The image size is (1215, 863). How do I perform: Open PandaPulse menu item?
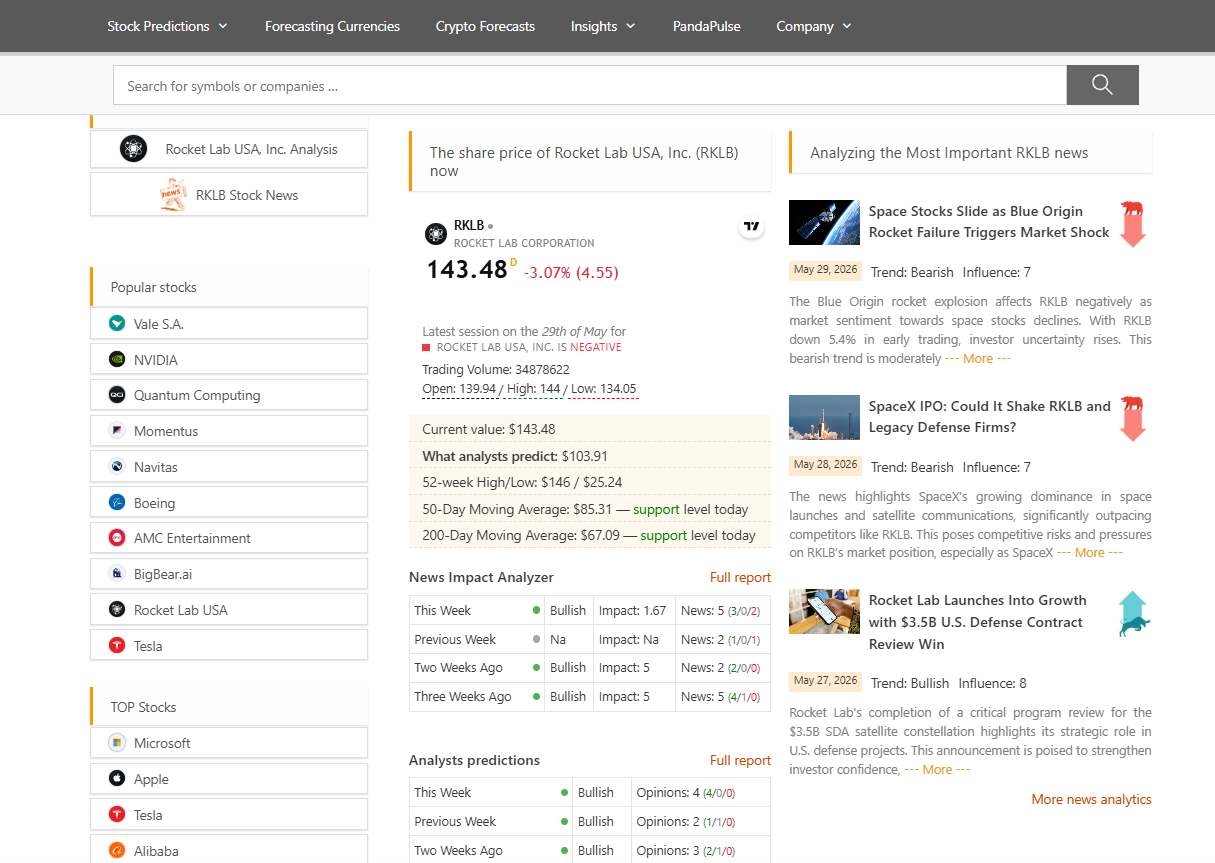point(707,26)
